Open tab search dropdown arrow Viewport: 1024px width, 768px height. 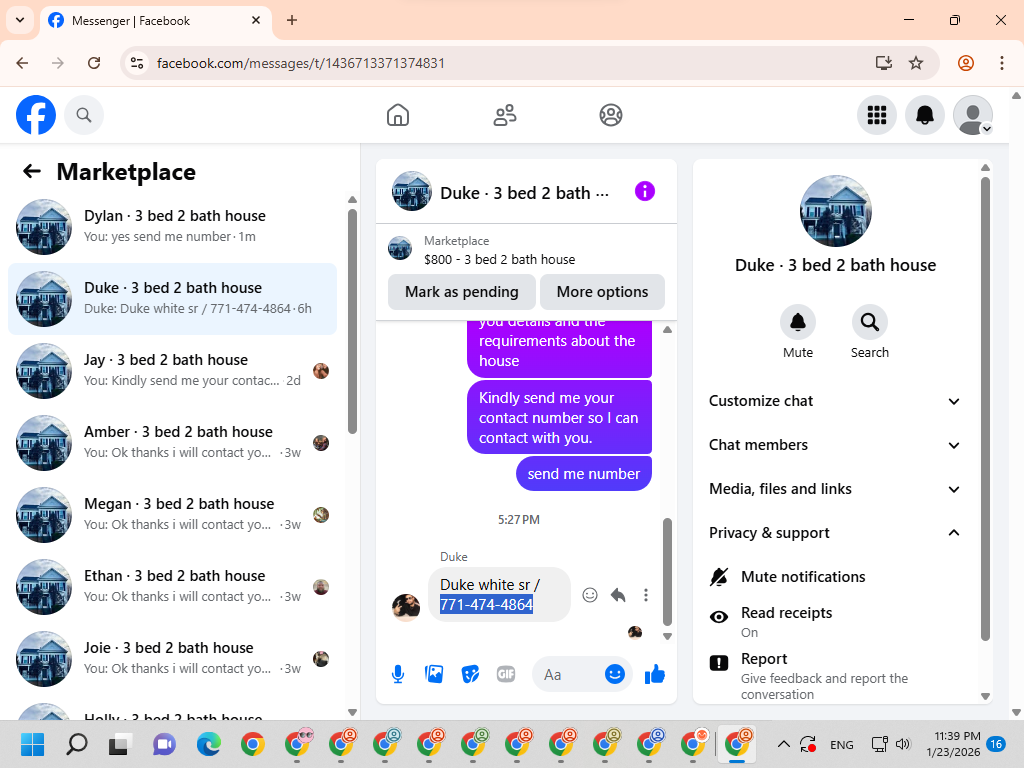[20, 20]
